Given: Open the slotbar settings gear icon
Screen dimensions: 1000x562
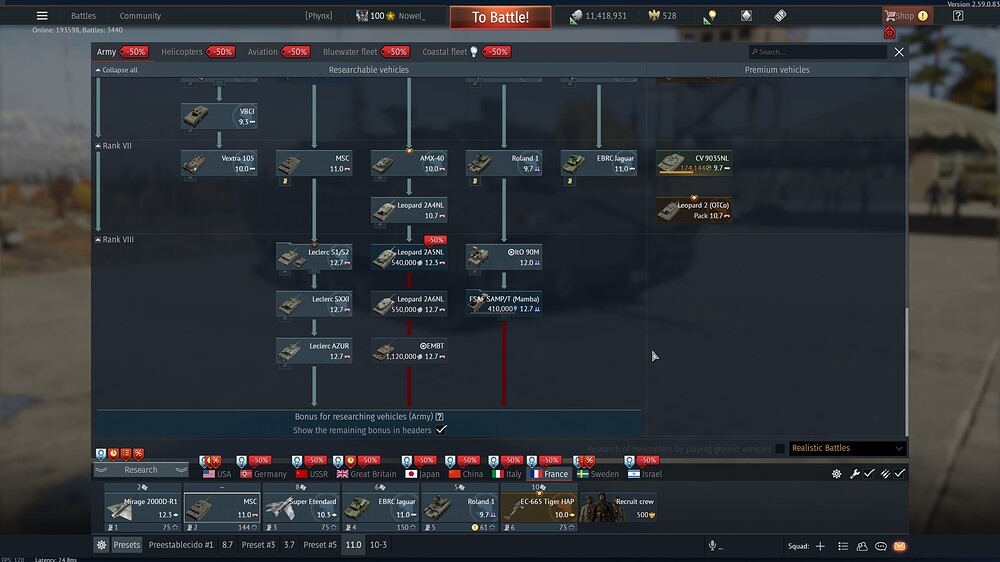Looking at the screenshot, I should coord(836,474).
